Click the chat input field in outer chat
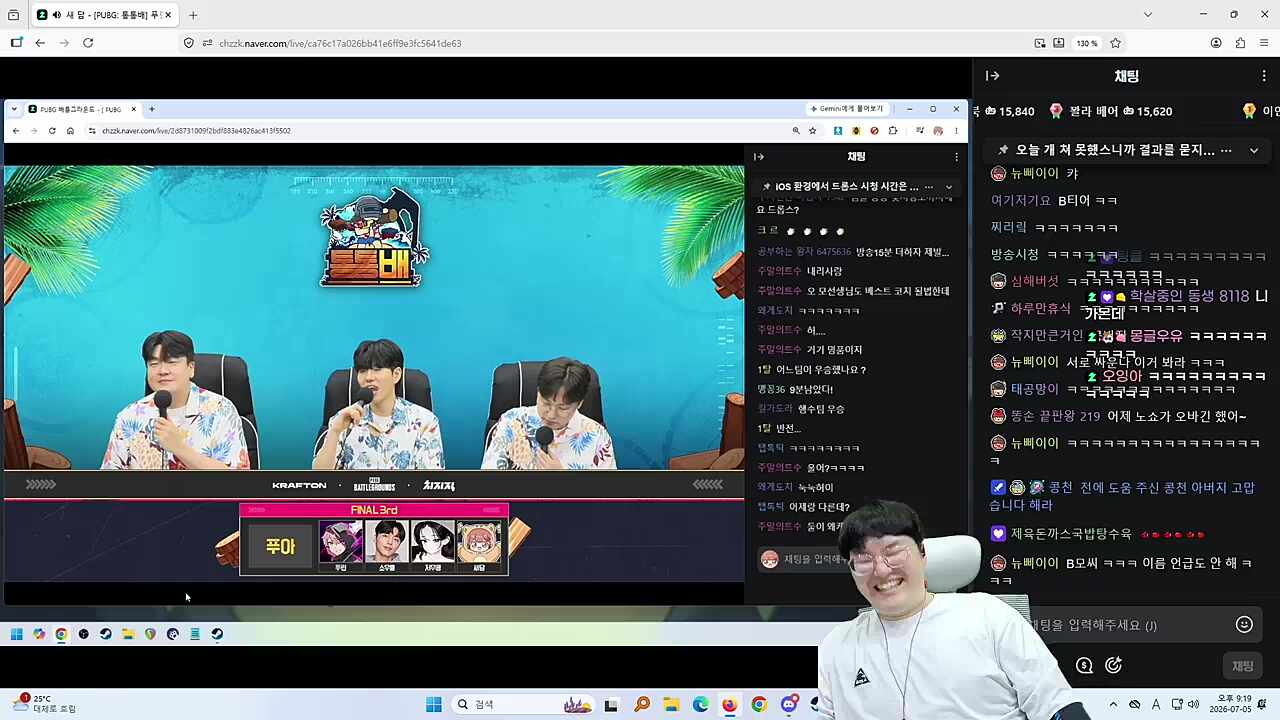The image size is (1280, 720). click(1128, 625)
